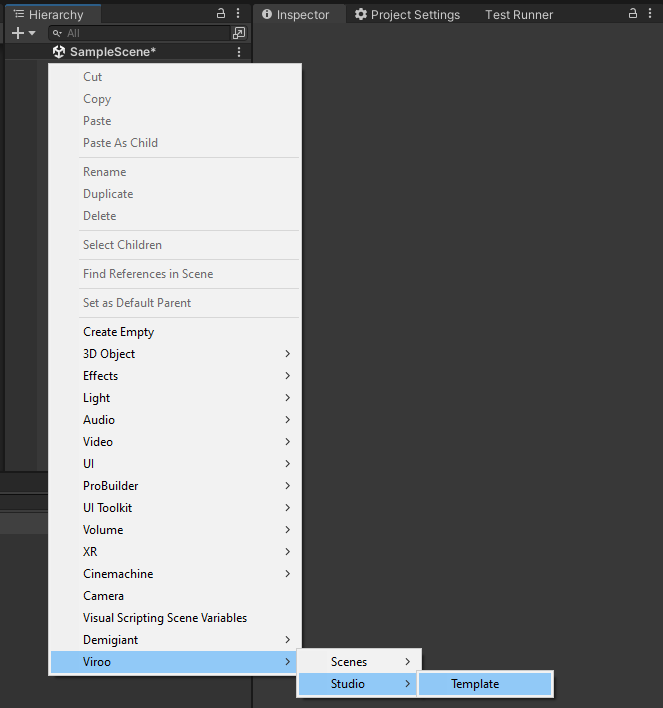Click the Unity icon beside SampleScene

click(x=59, y=52)
